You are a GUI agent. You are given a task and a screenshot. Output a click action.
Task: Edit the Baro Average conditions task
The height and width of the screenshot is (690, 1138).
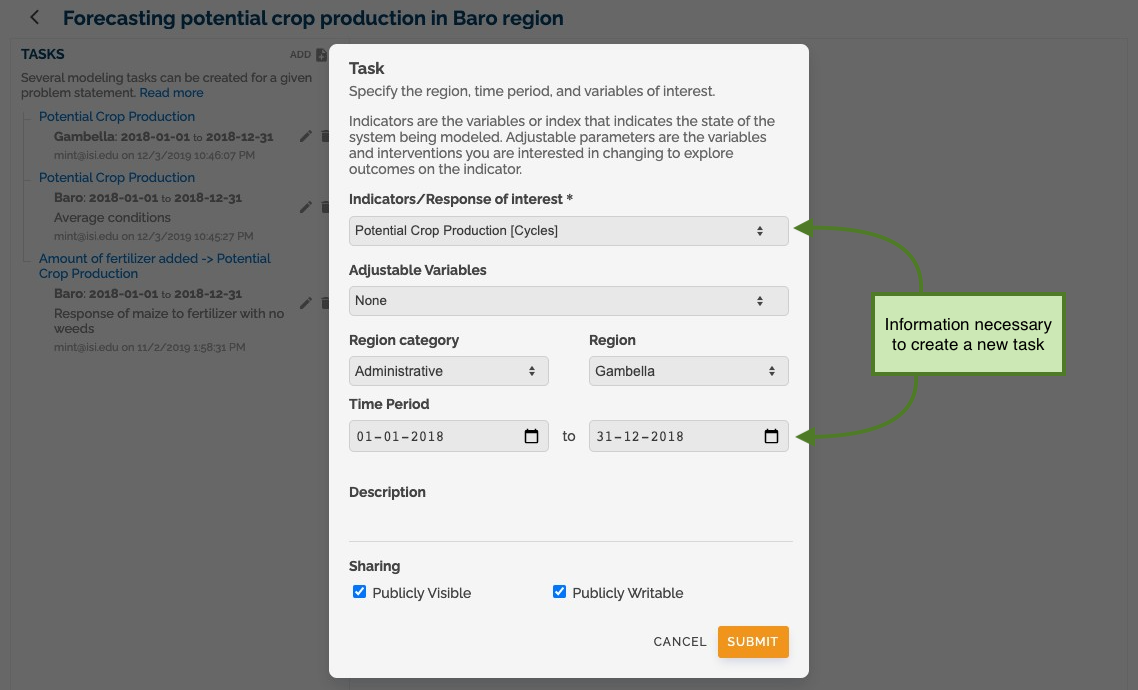pos(306,208)
